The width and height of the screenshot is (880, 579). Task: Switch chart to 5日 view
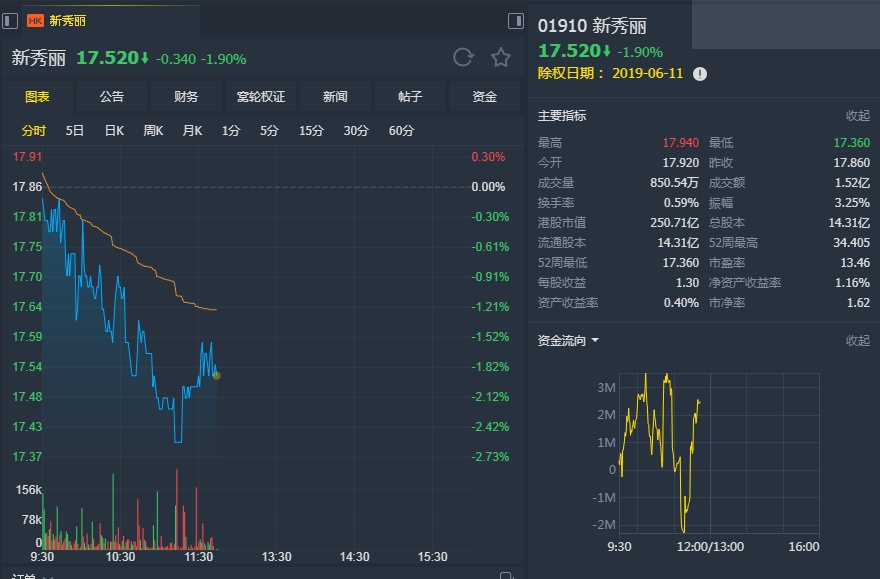(75, 130)
